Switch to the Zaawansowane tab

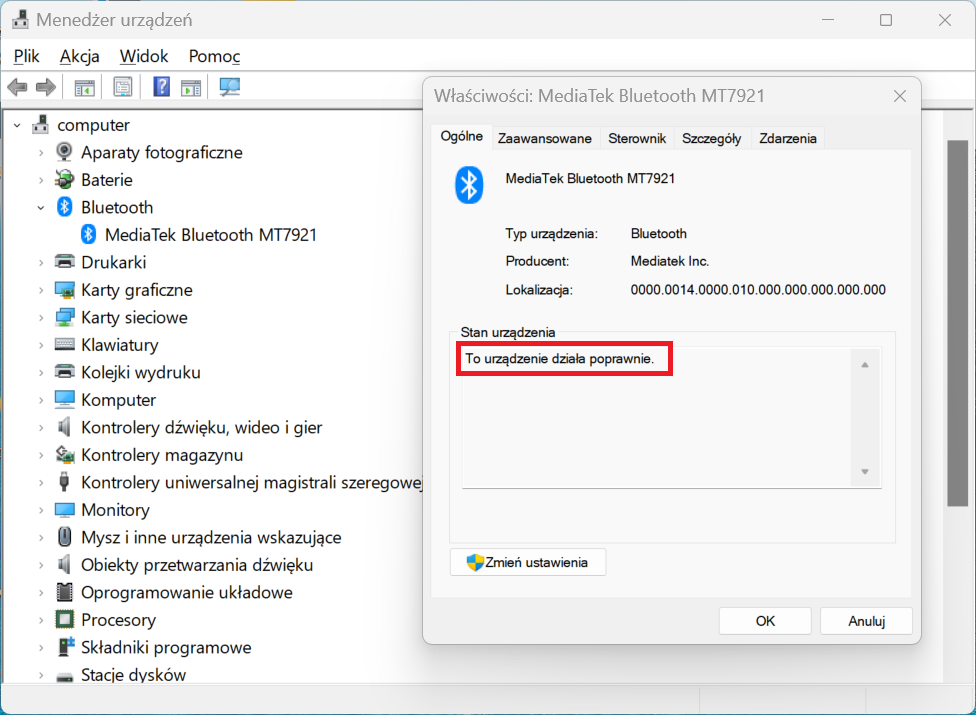click(x=545, y=138)
